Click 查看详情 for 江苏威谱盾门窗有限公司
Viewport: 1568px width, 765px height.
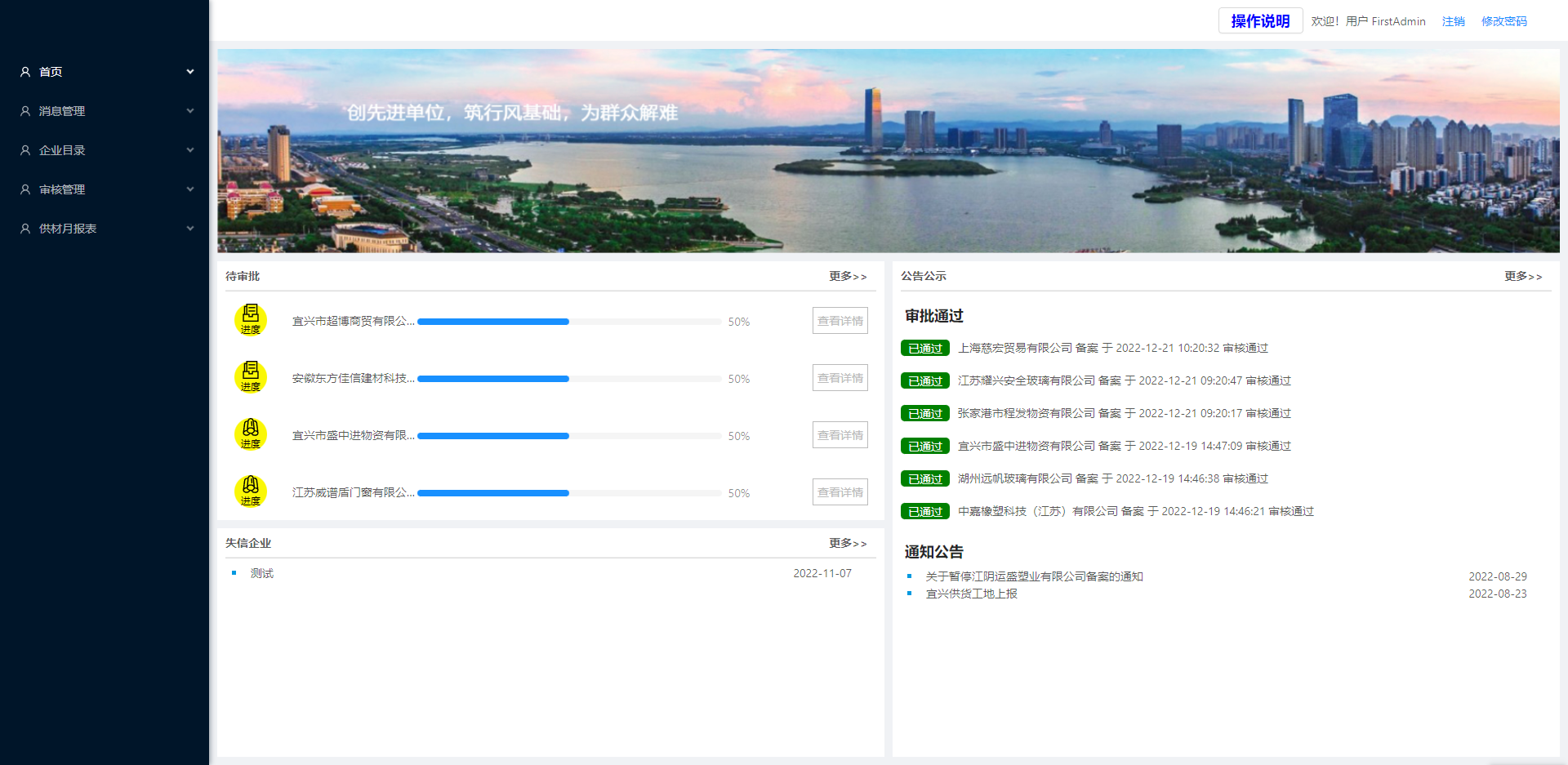[840, 492]
